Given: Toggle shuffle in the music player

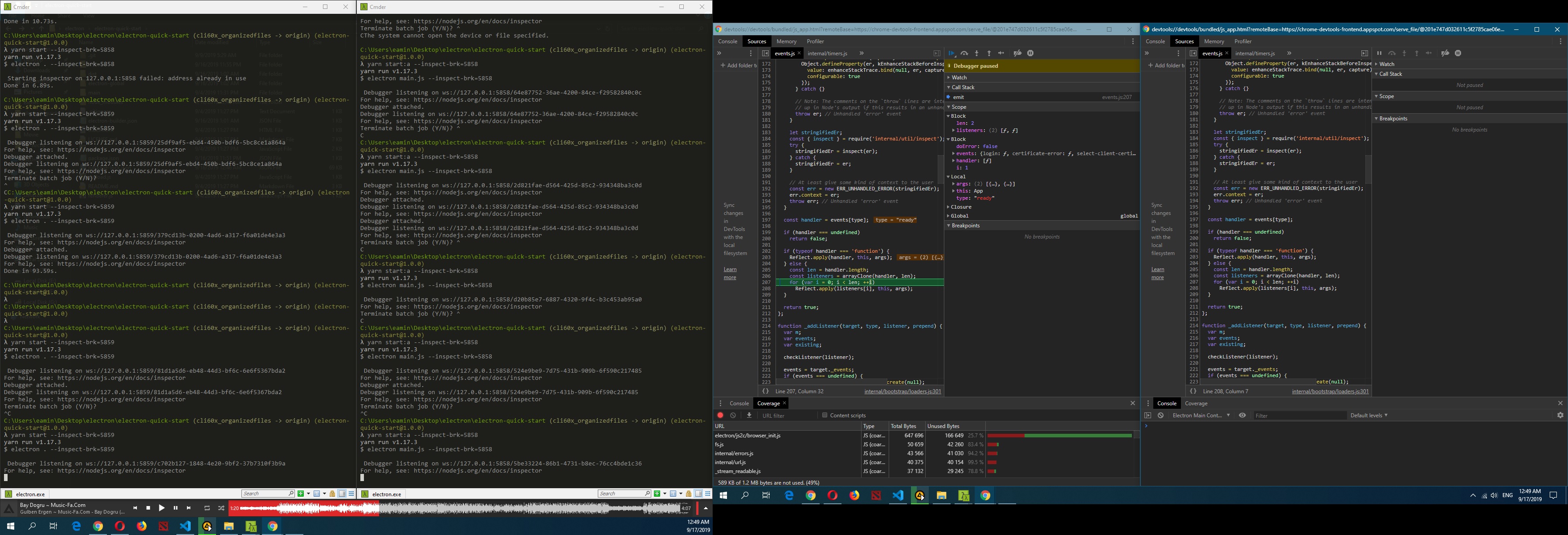Looking at the screenshot, I should [x=221, y=508].
